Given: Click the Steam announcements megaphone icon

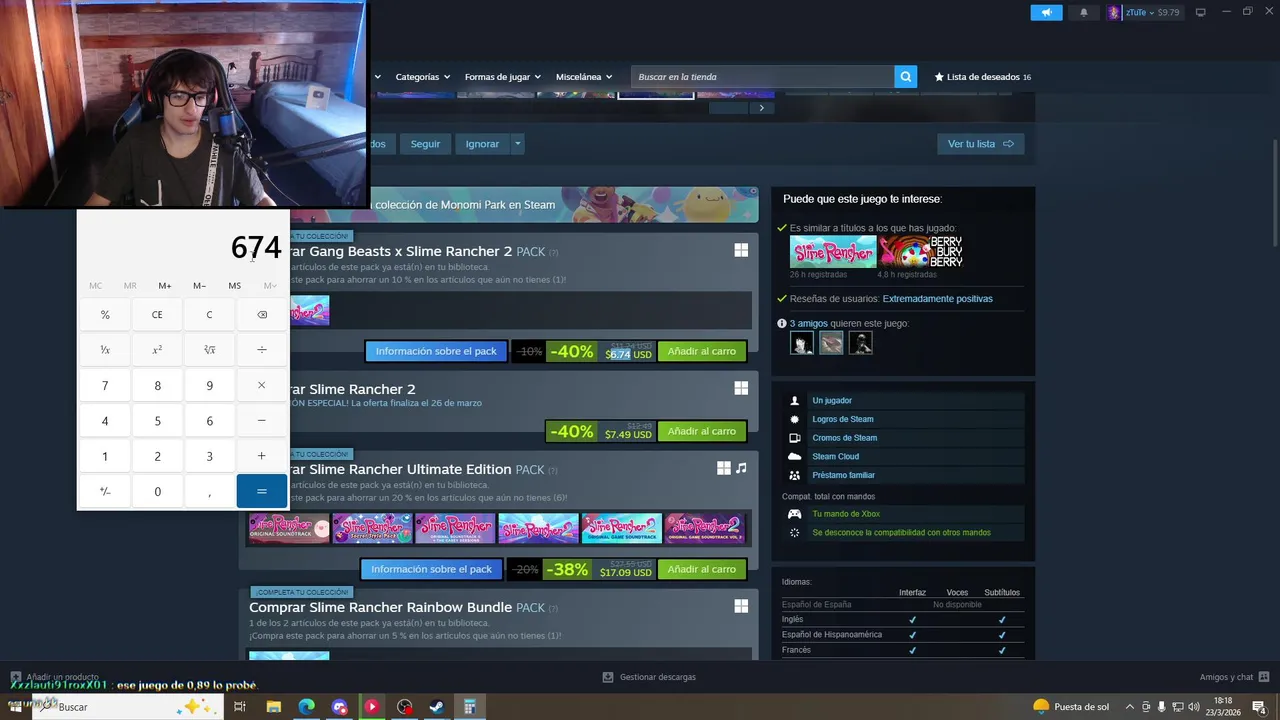Looking at the screenshot, I should [x=1046, y=12].
